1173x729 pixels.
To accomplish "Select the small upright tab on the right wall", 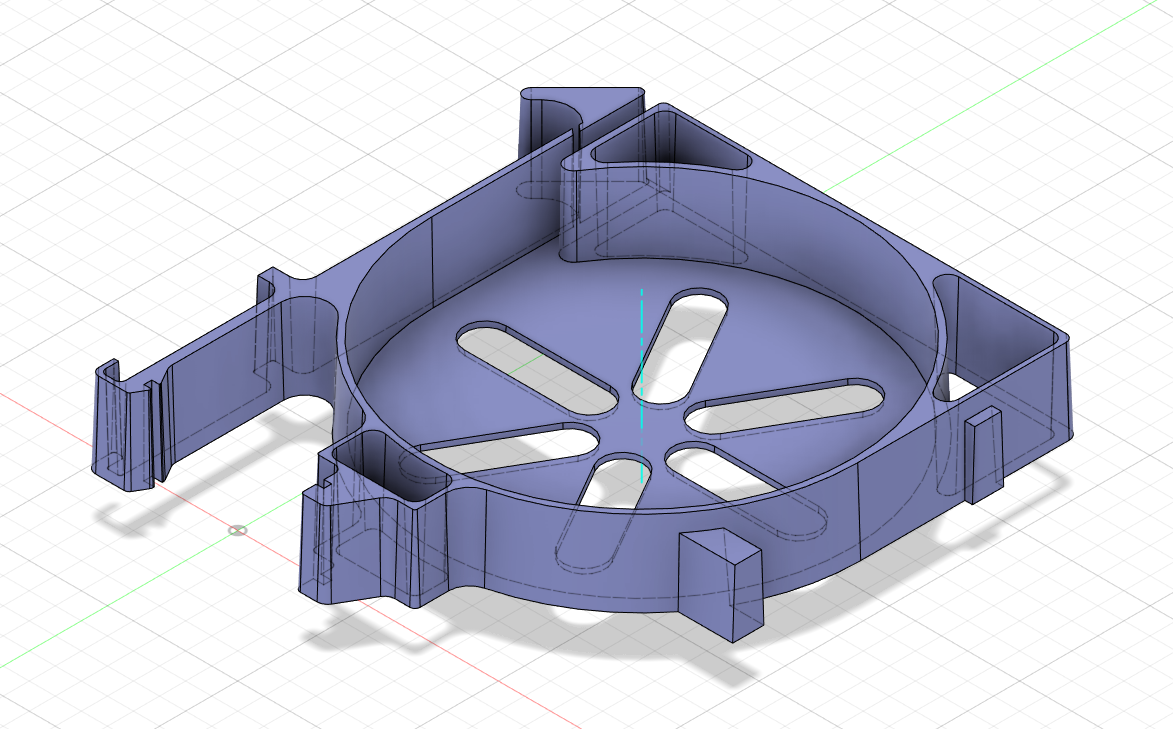I will 984,455.
